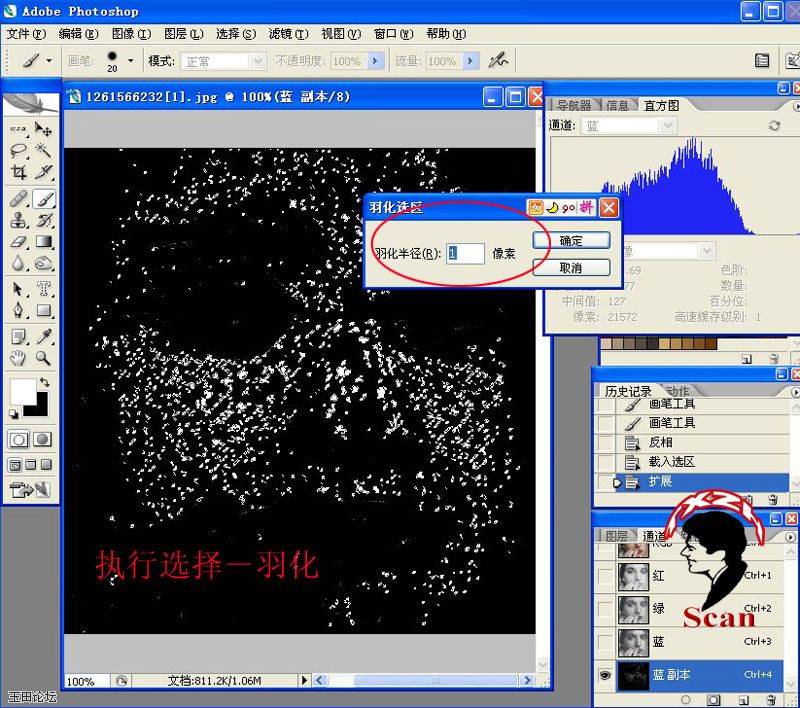Screen dimensions: 800x708
Task: Select the History Brush tool
Action: pyautogui.click(x=43, y=220)
